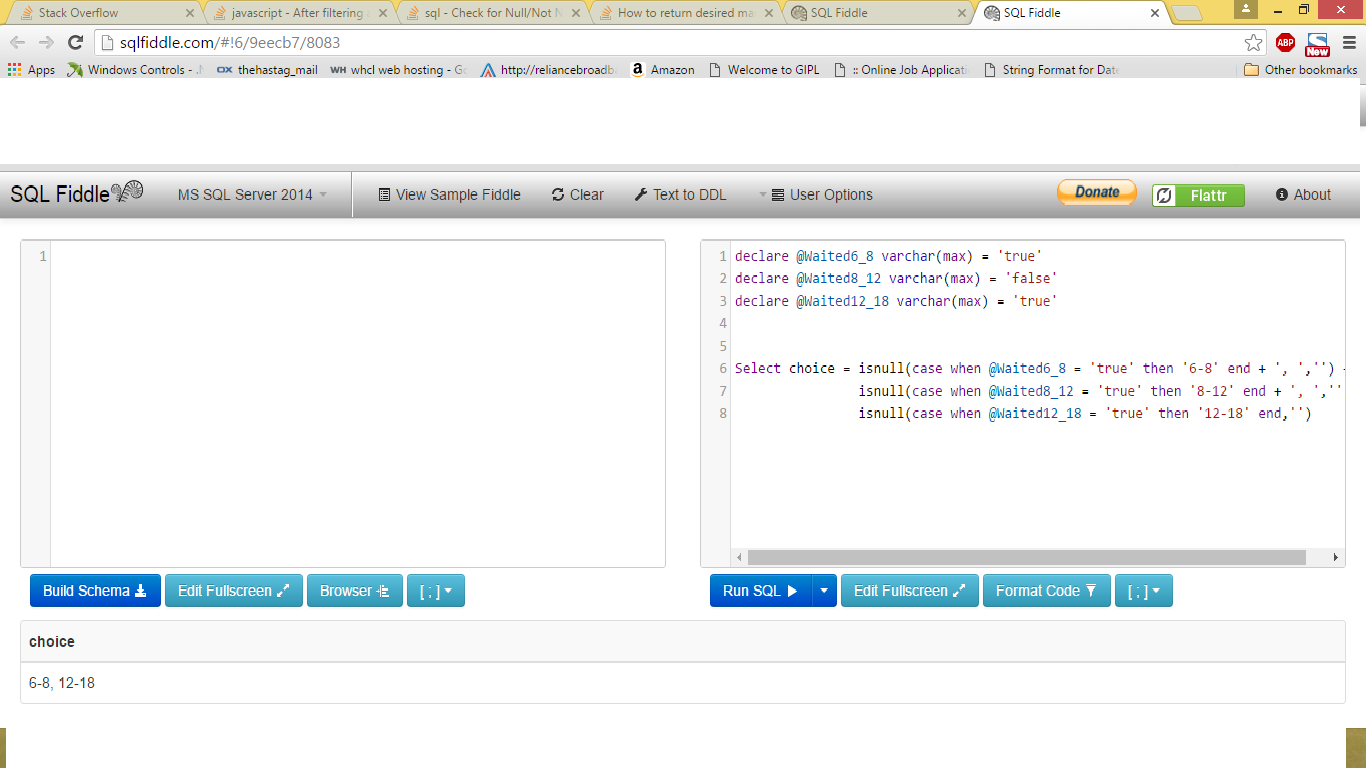Open View Sample Fiddle
Screen dimensions: 1366x768
tap(449, 195)
